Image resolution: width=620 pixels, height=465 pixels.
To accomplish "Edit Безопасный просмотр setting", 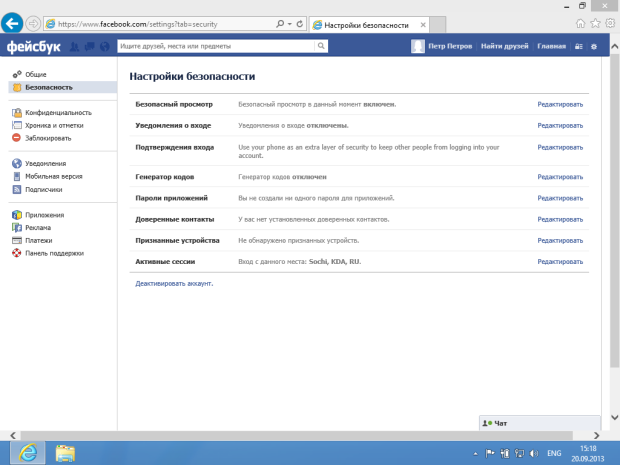I will 560,104.
